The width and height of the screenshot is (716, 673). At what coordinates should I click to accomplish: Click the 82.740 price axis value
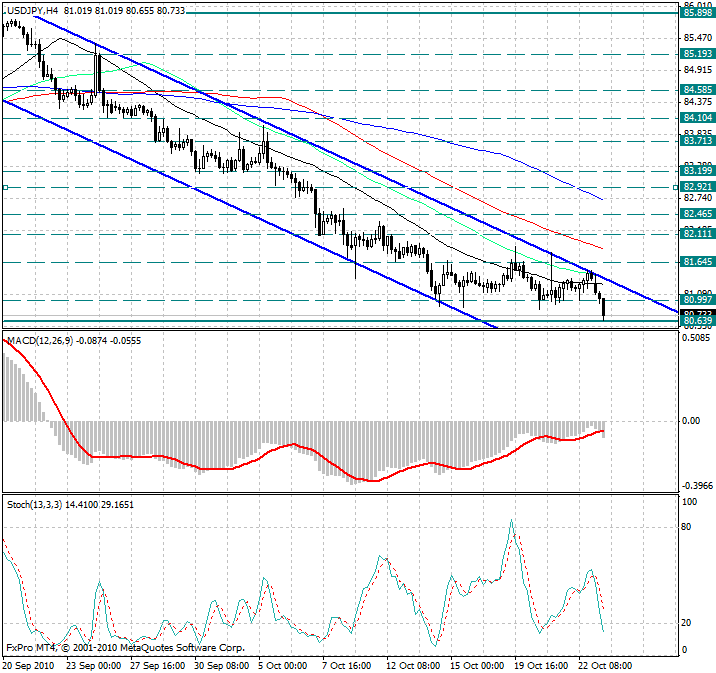[x=698, y=198]
